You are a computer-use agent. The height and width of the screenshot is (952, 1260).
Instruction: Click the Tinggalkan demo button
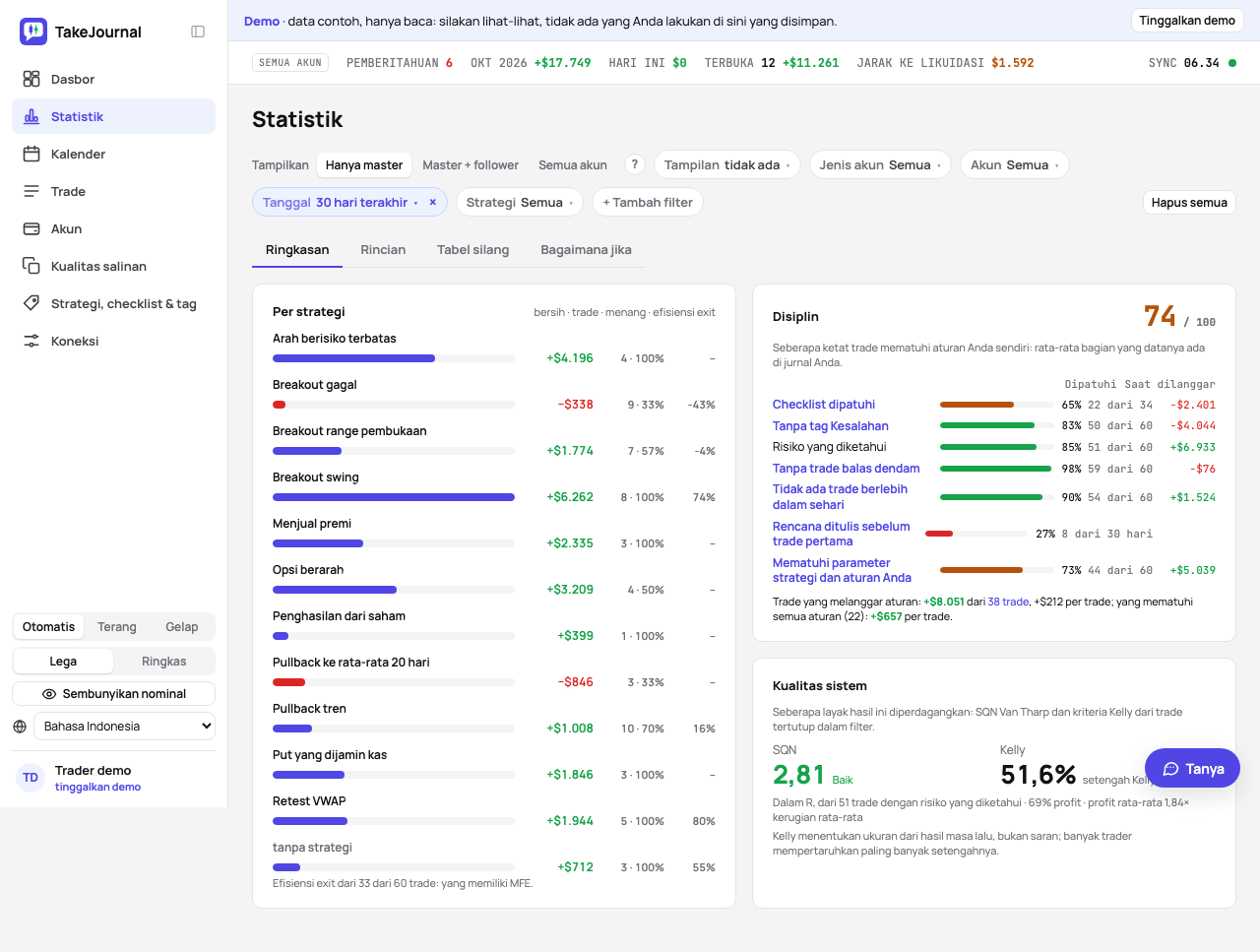pyautogui.click(x=1187, y=21)
